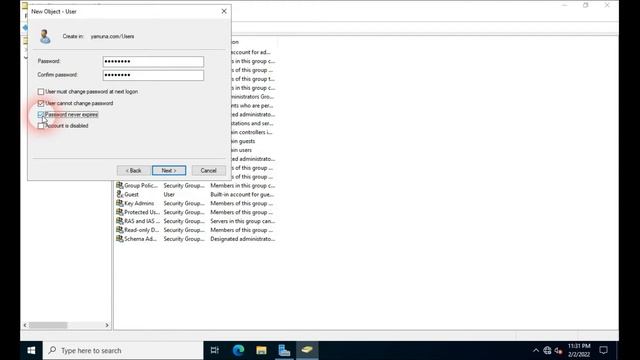The width and height of the screenshot is (640, 360).
Task: Select the RAS and IAS group icon
Action: coord(120,221)
